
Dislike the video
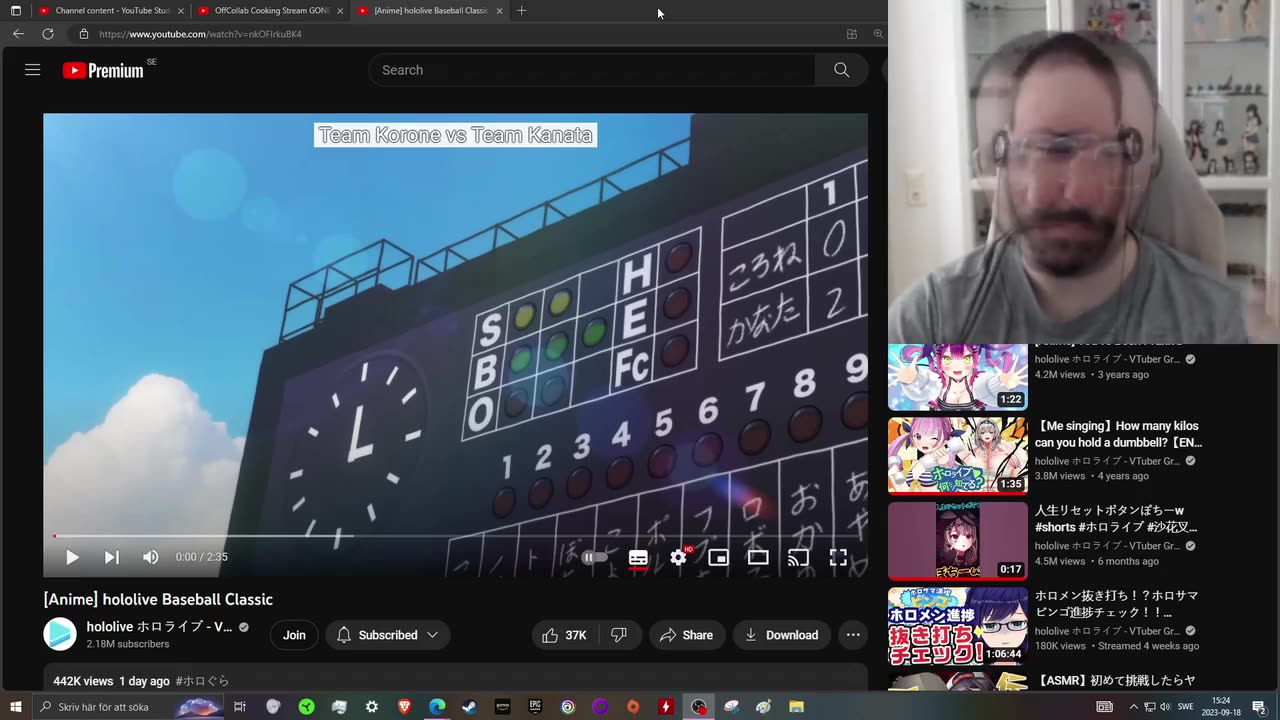coord(619,635)
